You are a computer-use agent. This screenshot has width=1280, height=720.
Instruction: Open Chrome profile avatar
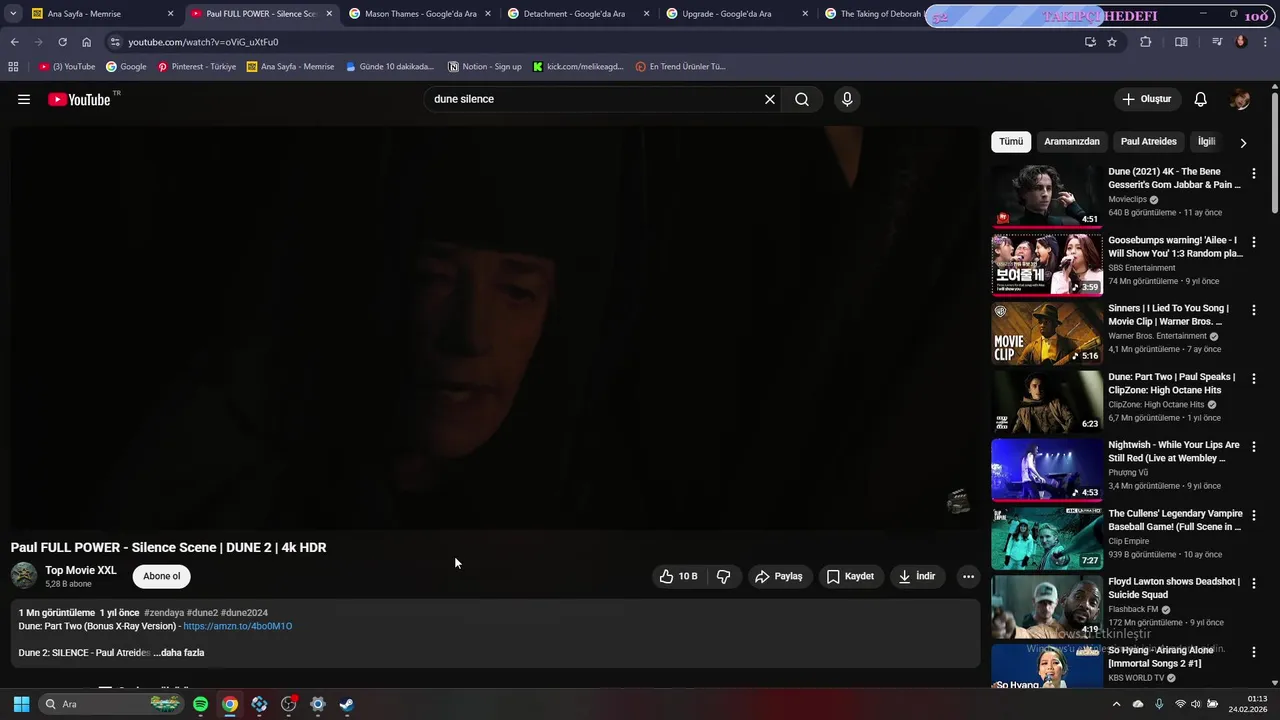coord(1241,42)
